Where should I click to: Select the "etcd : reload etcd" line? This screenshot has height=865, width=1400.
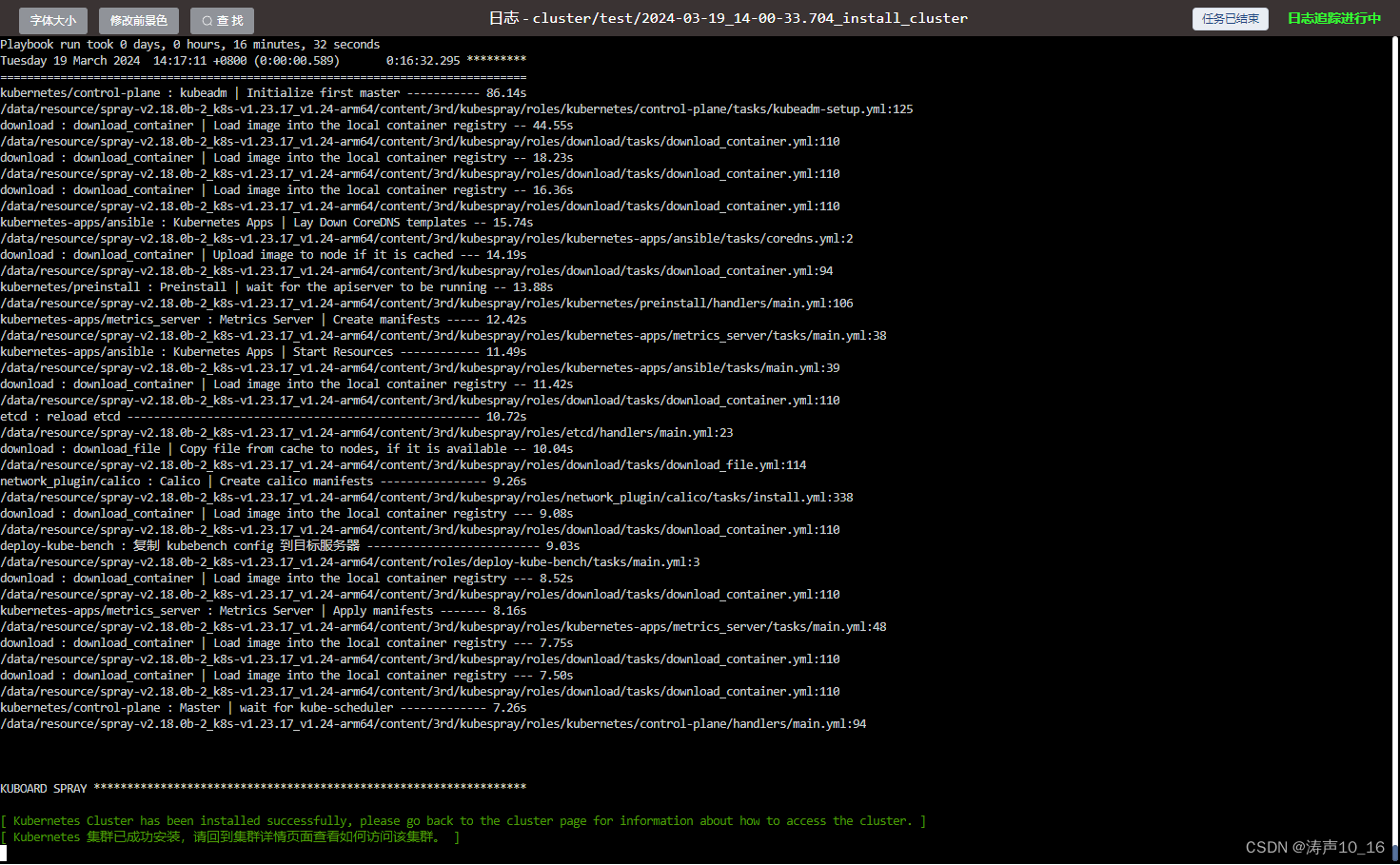pyautogui.click(x=264, y=417)
